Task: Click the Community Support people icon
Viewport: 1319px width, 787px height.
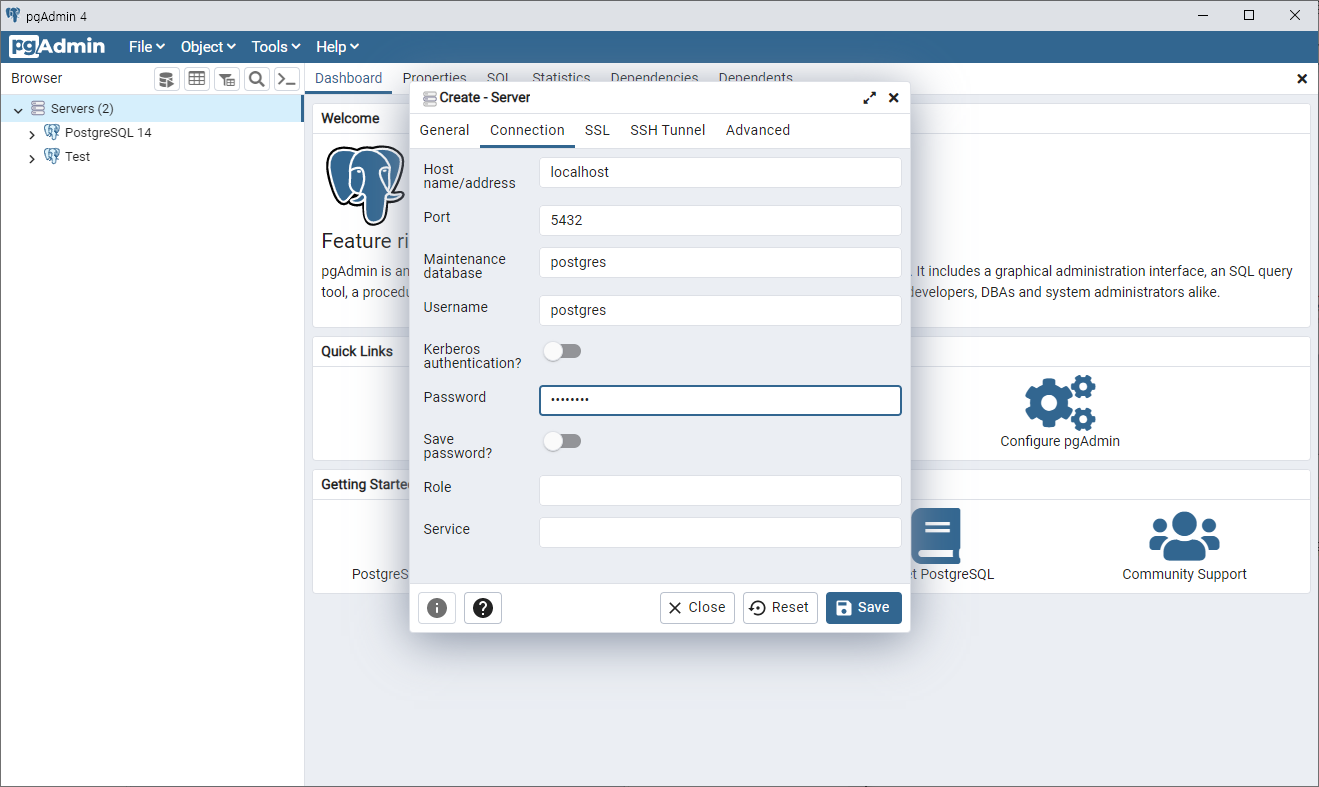Action: (x=1184, y=535)
